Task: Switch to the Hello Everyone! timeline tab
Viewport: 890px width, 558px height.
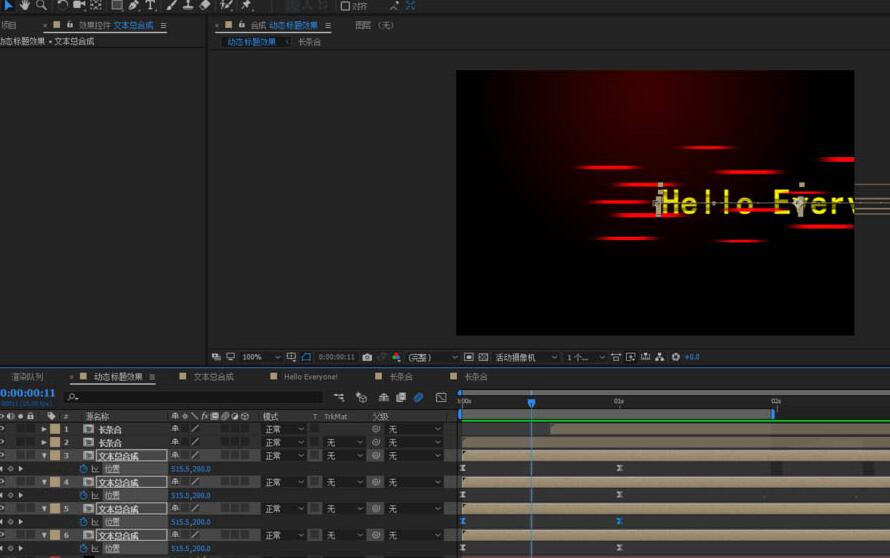Action: [x=310, y=377]
